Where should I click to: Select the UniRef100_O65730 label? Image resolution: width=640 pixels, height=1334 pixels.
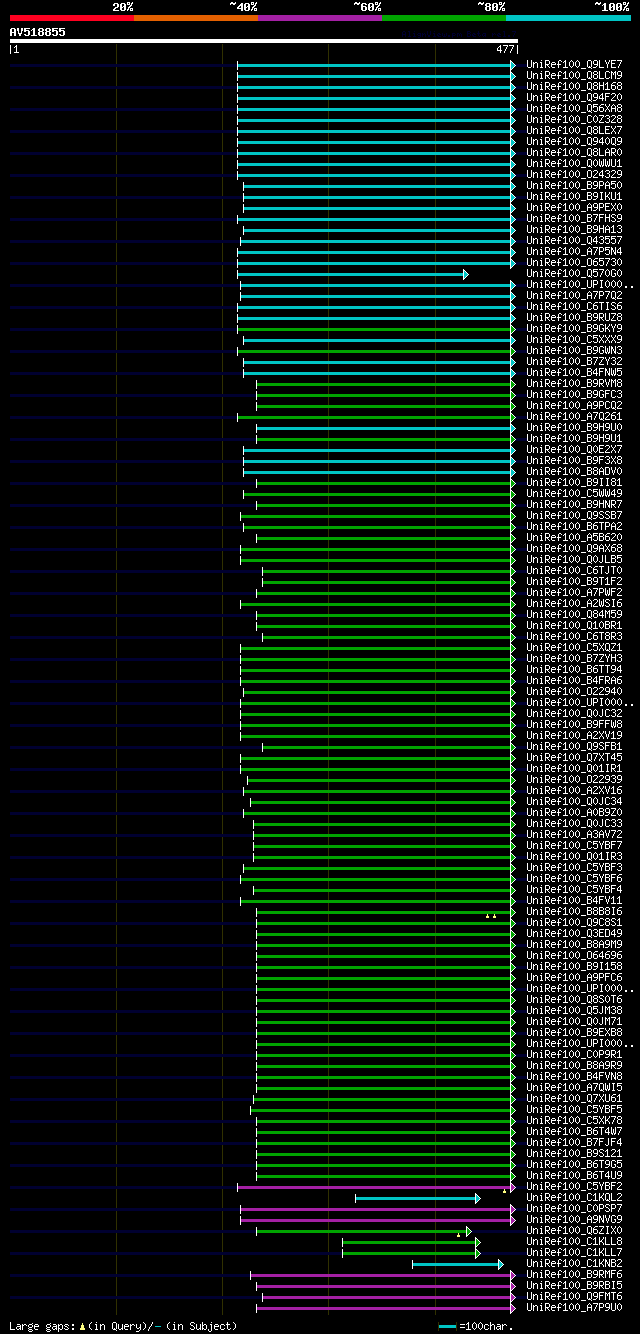574,263
